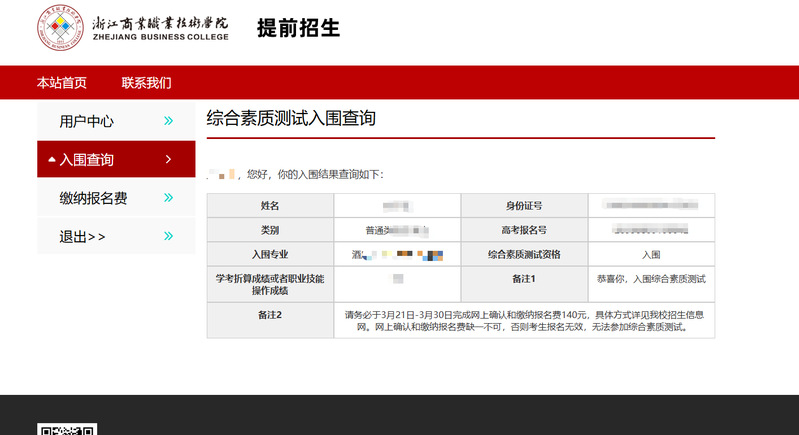The width and height of the screenshot is (799, 435).
Task: Click the 身份证号 label cell
Action: click(x=524, y=205)
